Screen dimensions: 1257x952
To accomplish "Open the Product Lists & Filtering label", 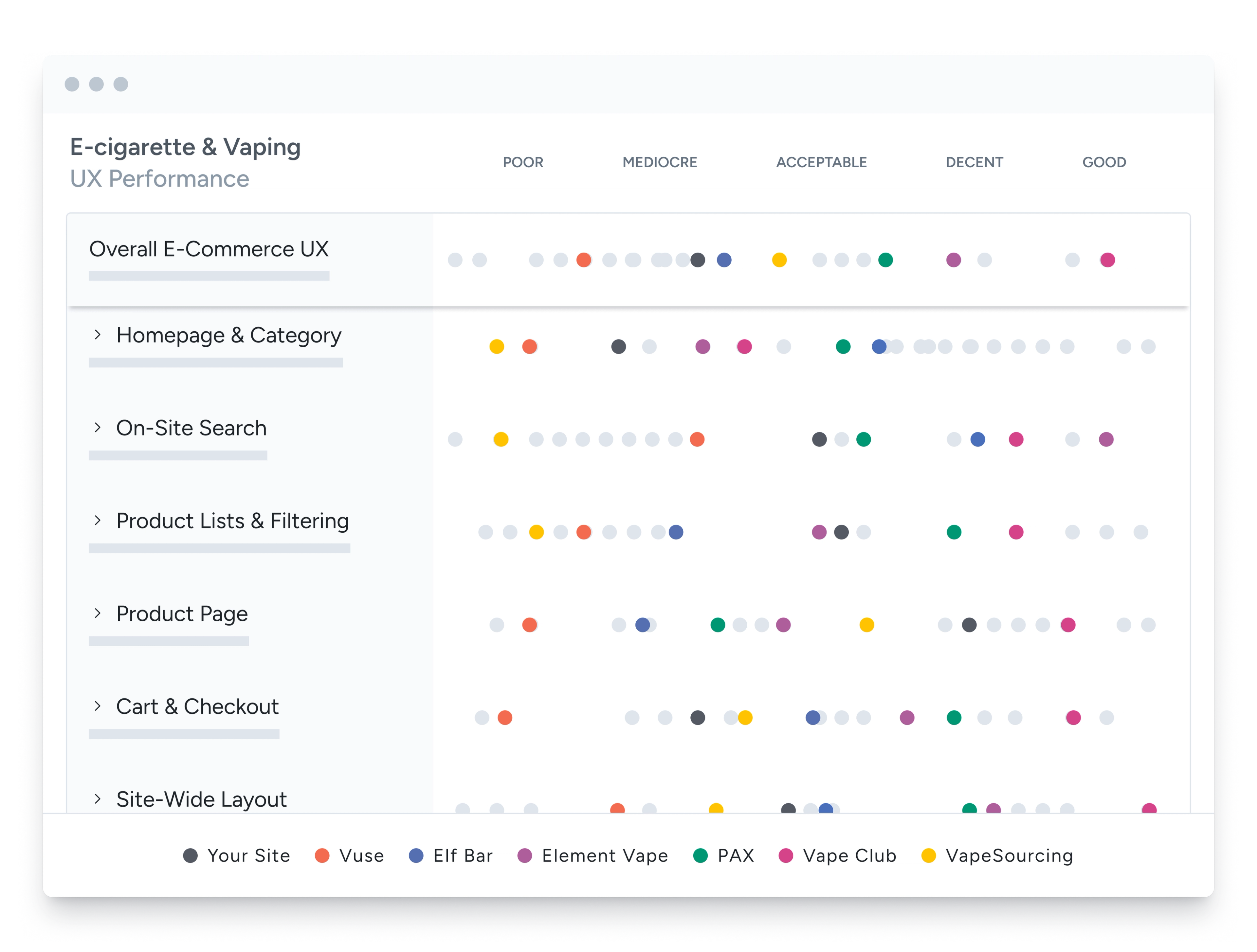I will (232, 521).
